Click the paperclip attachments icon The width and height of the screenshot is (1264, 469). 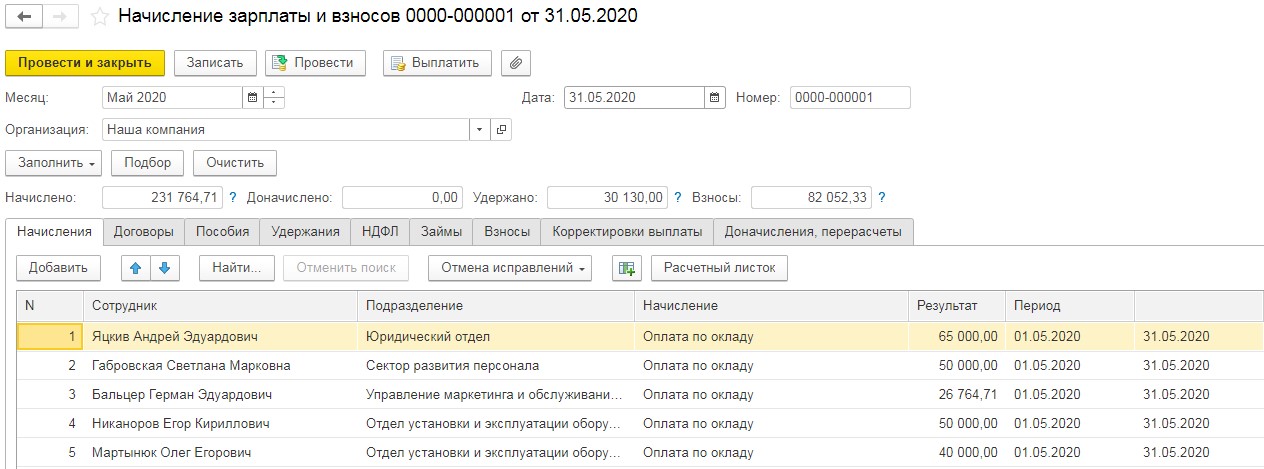click(516, 63)
